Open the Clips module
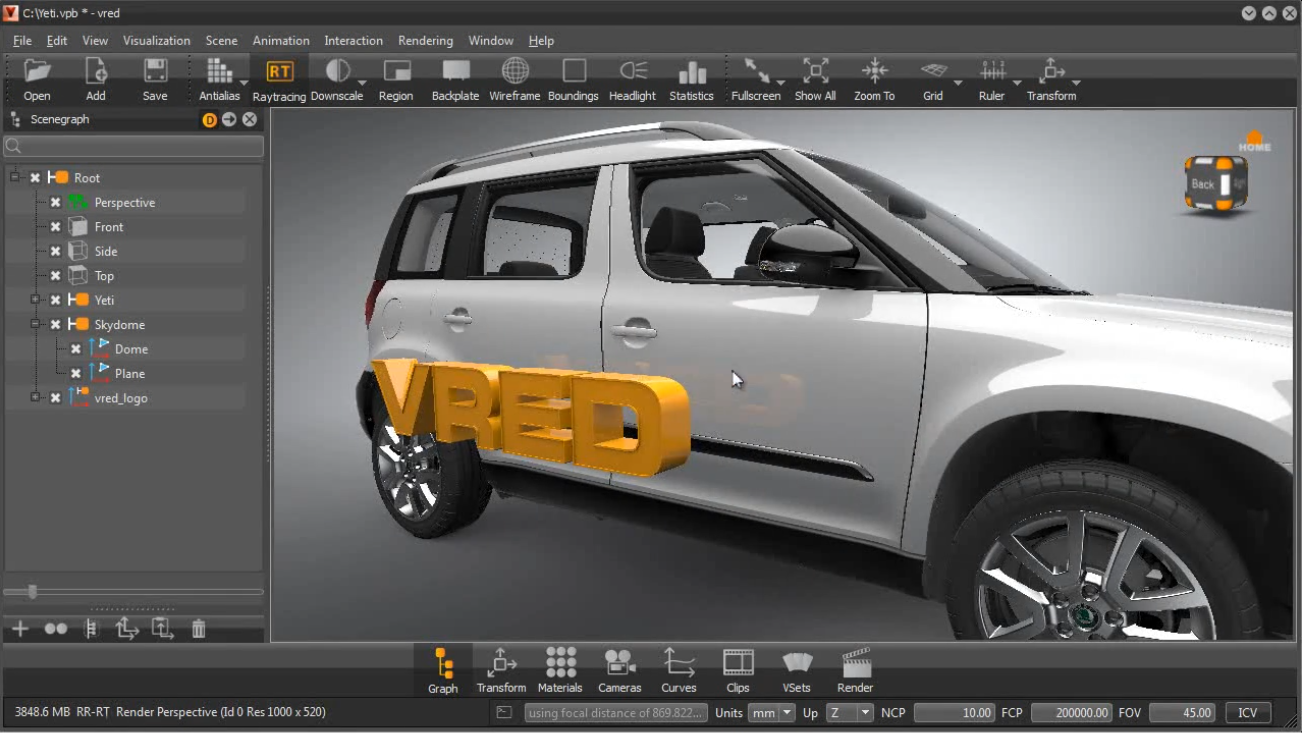 click(738, 670)
